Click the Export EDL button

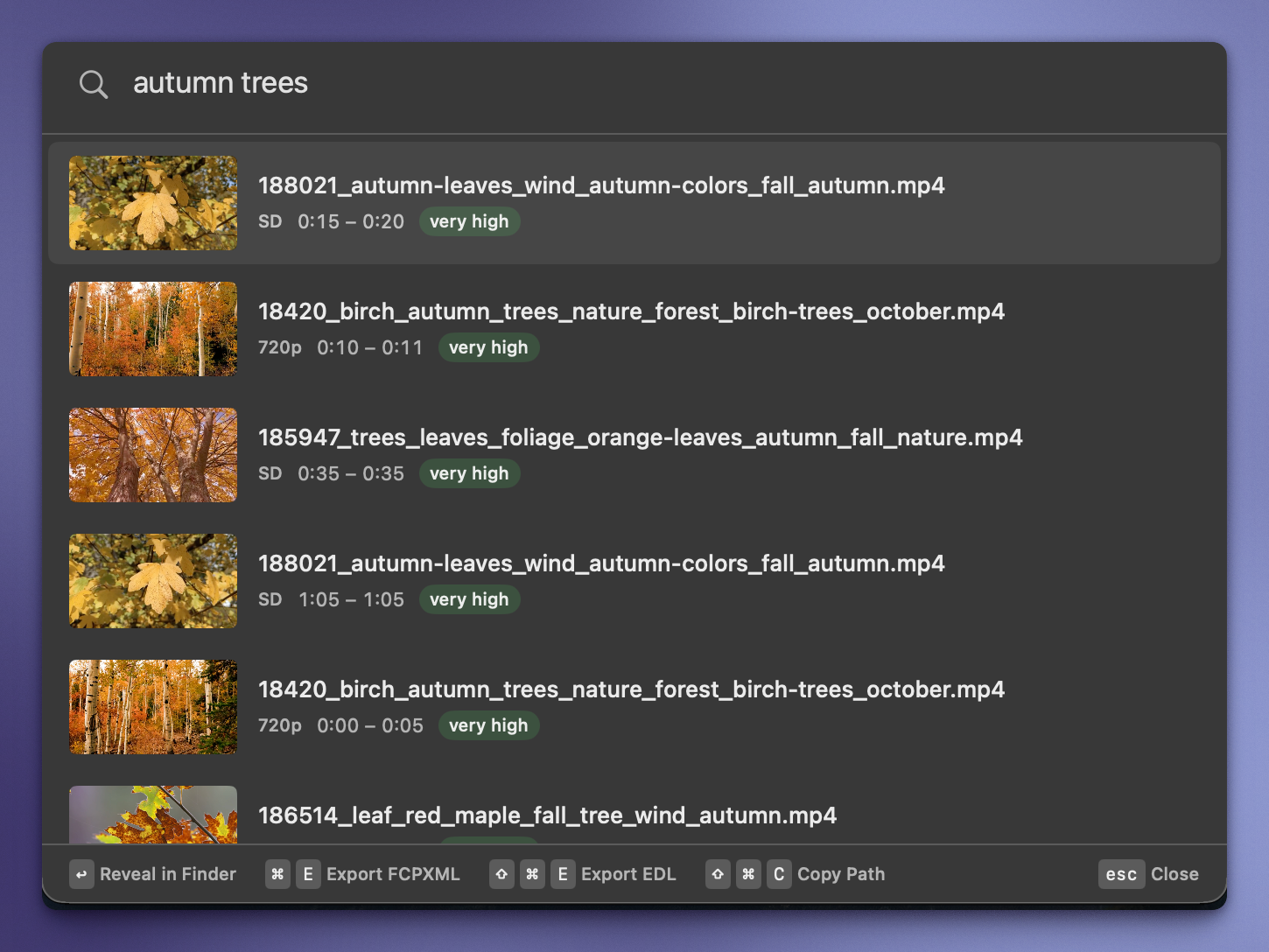[x=628, y=874]
